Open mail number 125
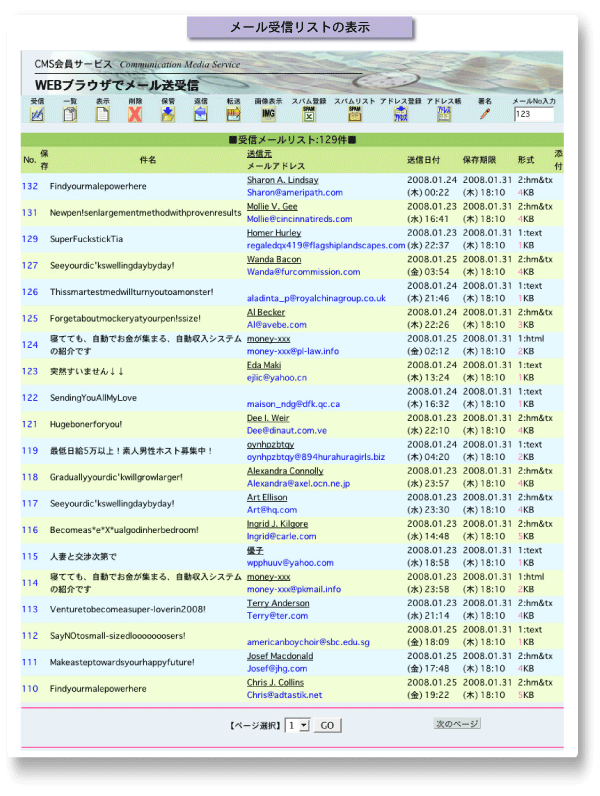This screenshot has width=600, height=796. click(30, 318)
